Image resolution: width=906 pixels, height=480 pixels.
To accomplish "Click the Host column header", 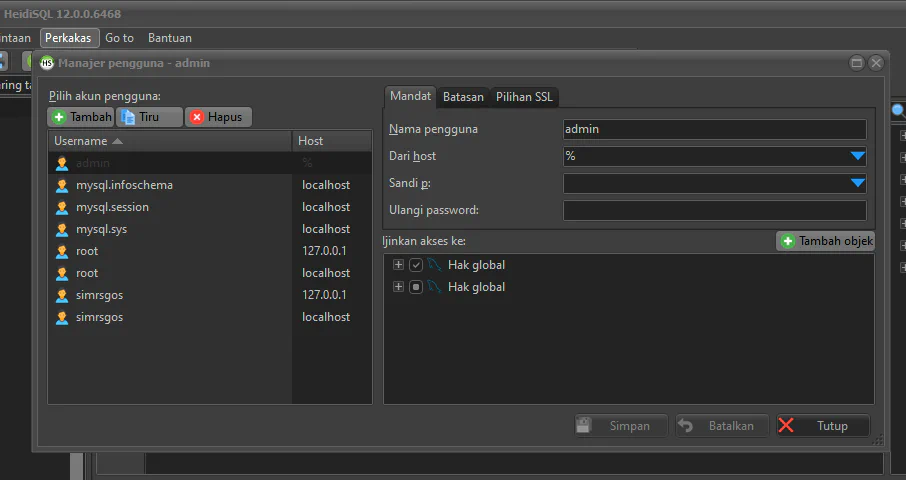I will tap(332, 141).
